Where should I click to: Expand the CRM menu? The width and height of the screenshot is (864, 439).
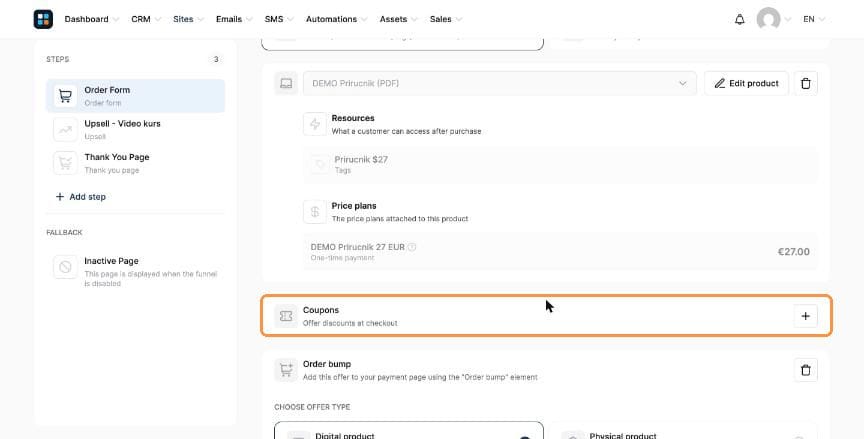point(146,19)
